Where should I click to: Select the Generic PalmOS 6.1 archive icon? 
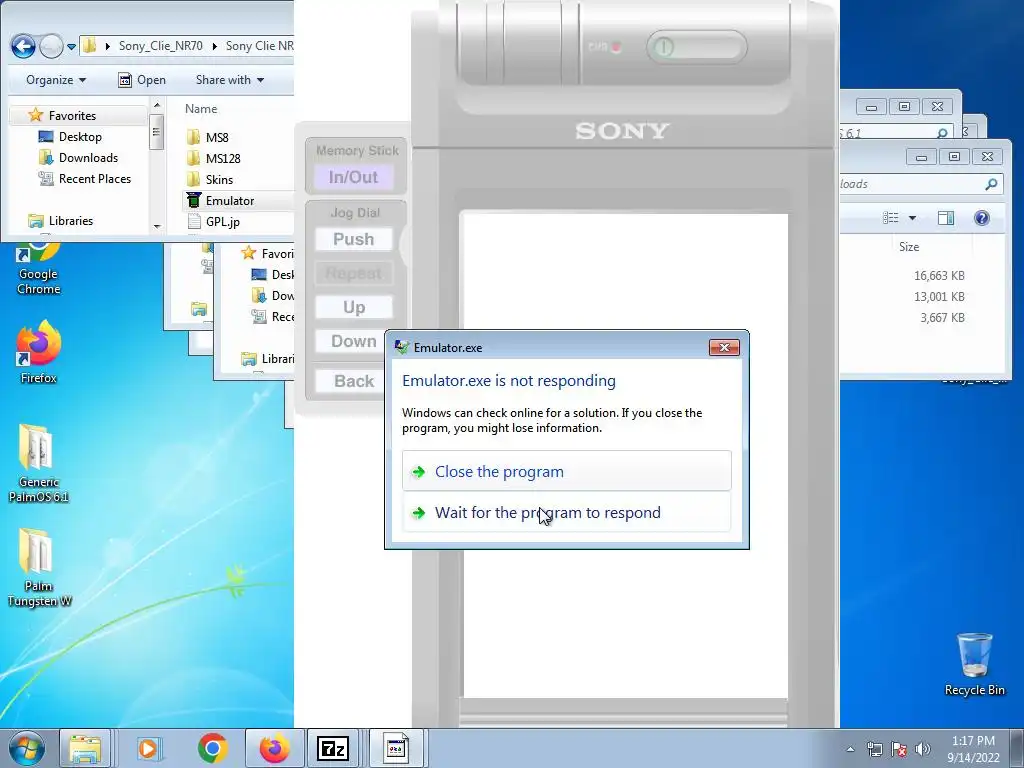click(38, 464)
